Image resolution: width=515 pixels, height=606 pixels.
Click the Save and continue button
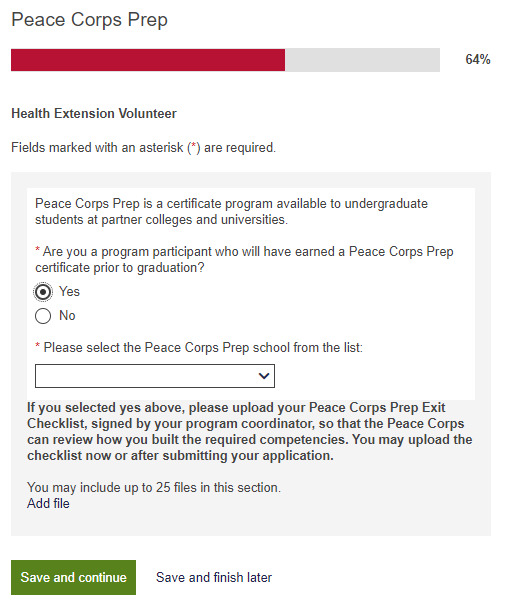[73, 577]
